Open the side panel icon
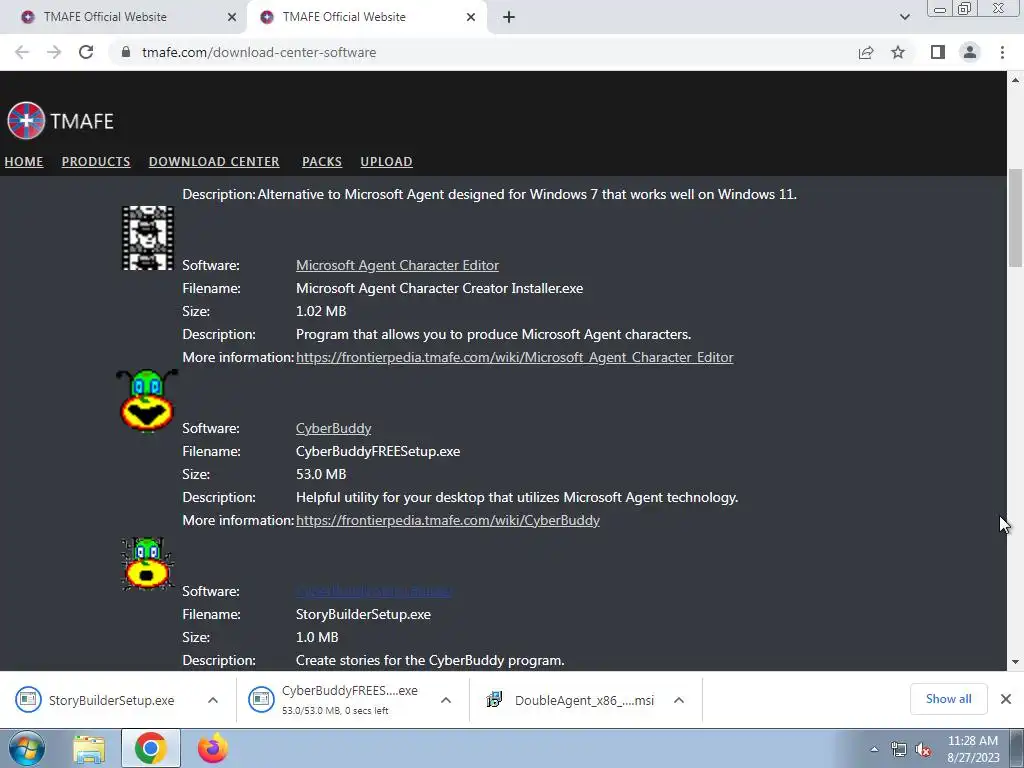This screenshot has height=768, width=1024. coord(938,52)
